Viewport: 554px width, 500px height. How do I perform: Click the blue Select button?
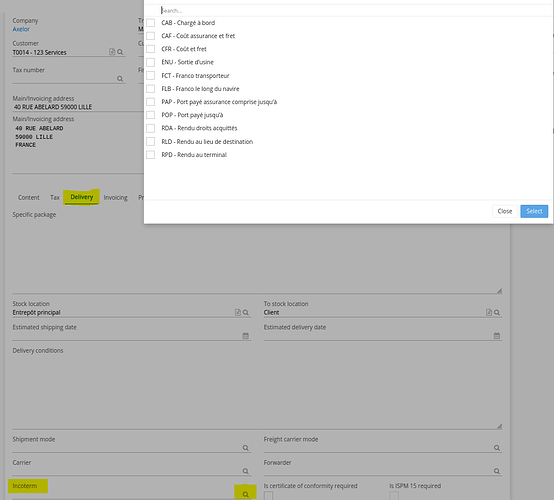coord(534,211)
